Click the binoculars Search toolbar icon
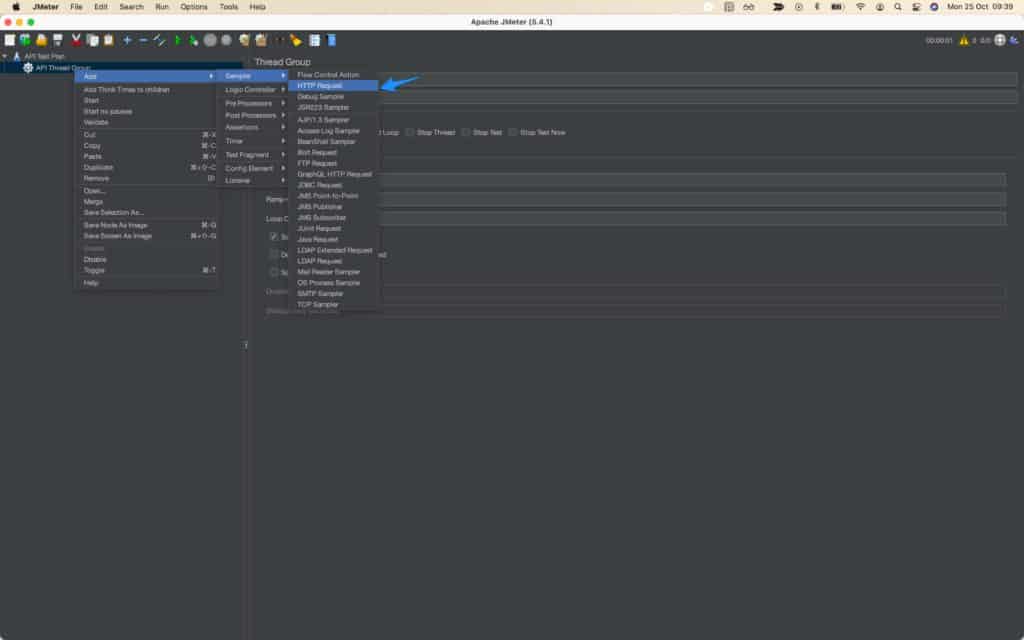Screen dimensions: 1024x640 coord(280,40)
